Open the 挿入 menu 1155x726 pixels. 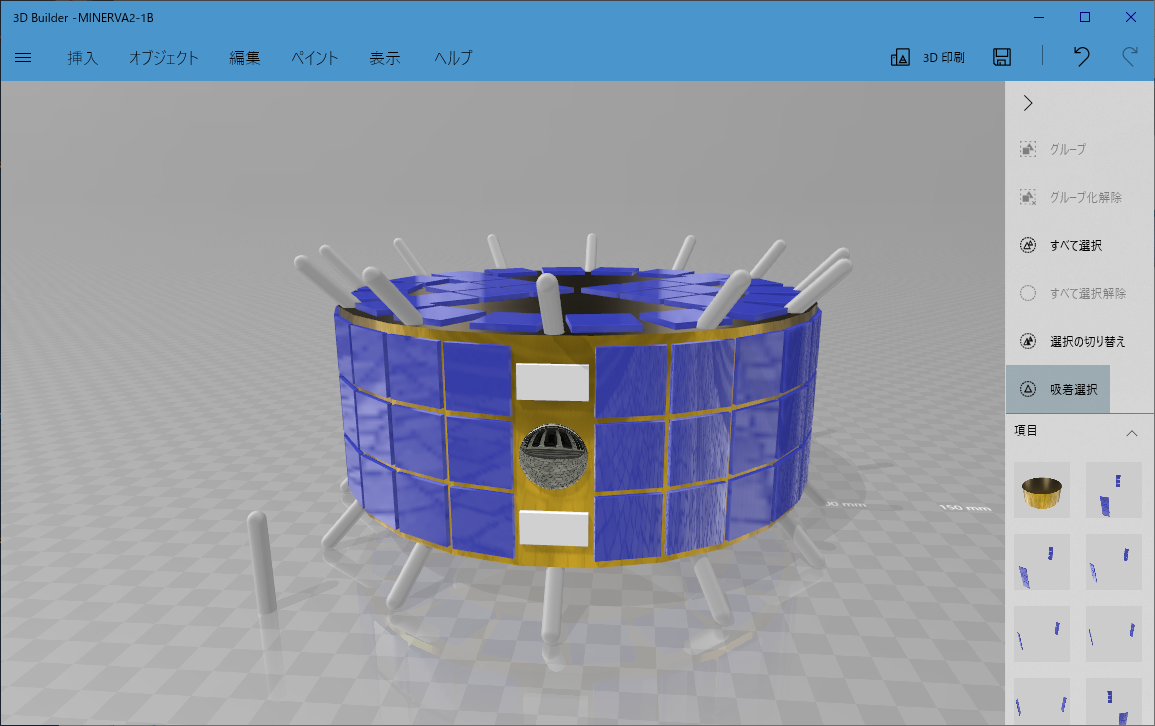82,57
